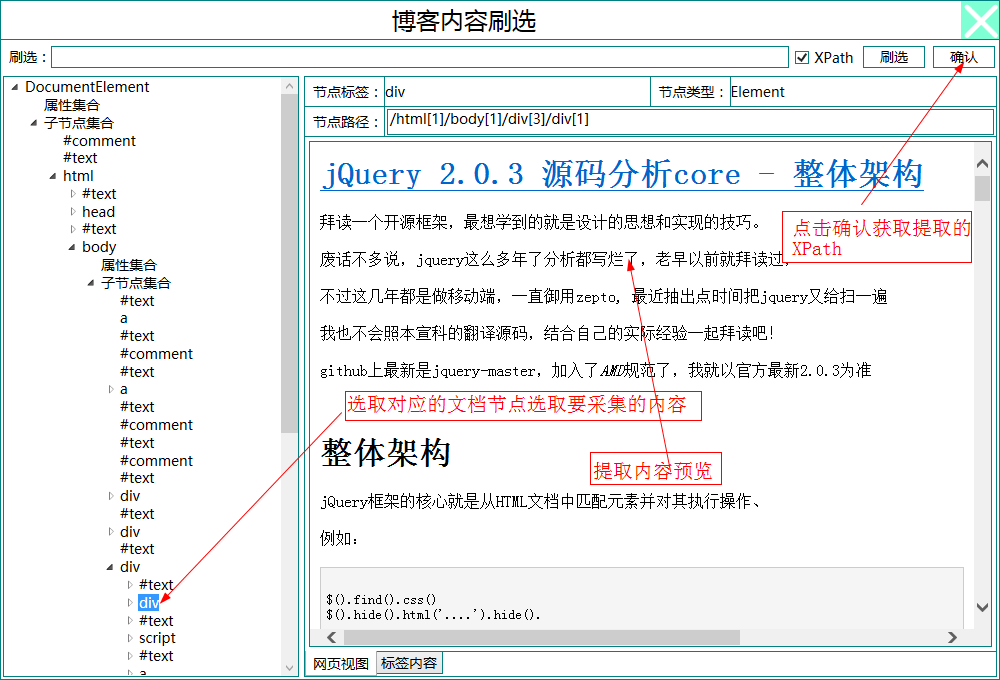This screenshot has height=680, width=1000.
Task: Click the tree panel vertical scrollbar thumb
Action: (289, 263)
